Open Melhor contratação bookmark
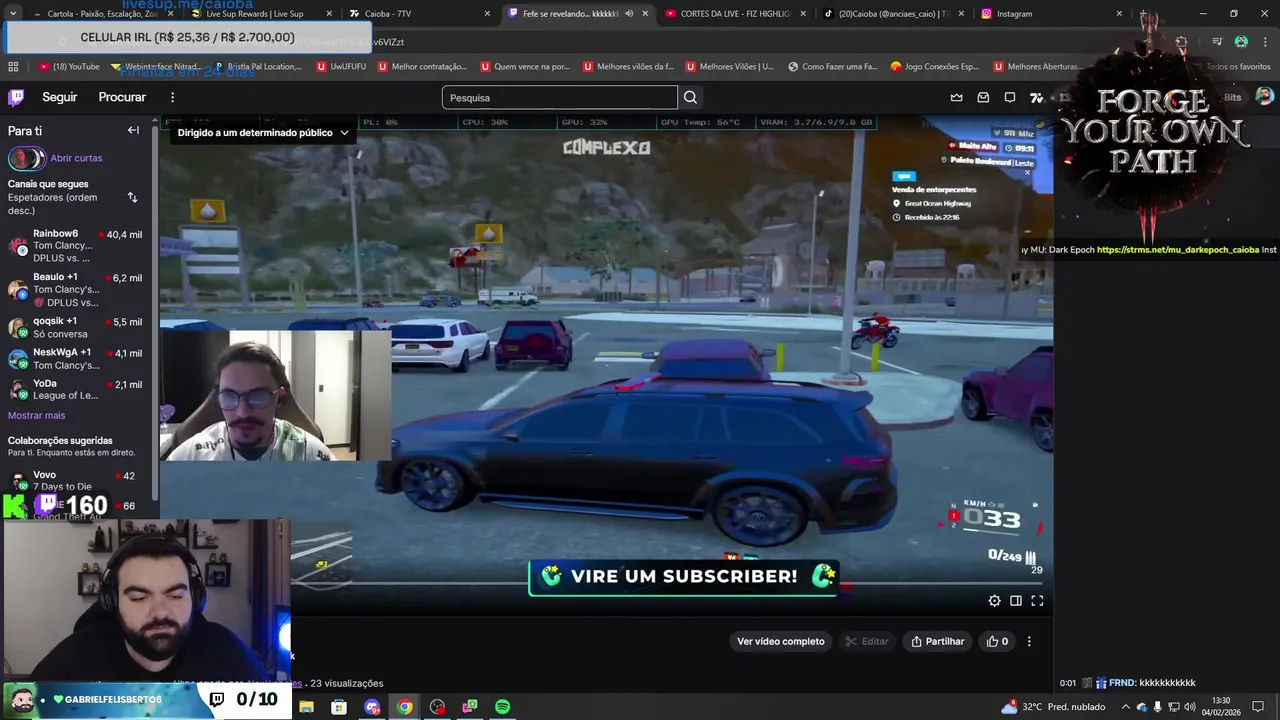This screenshot has height=720, width=1280. pos(421,66)
